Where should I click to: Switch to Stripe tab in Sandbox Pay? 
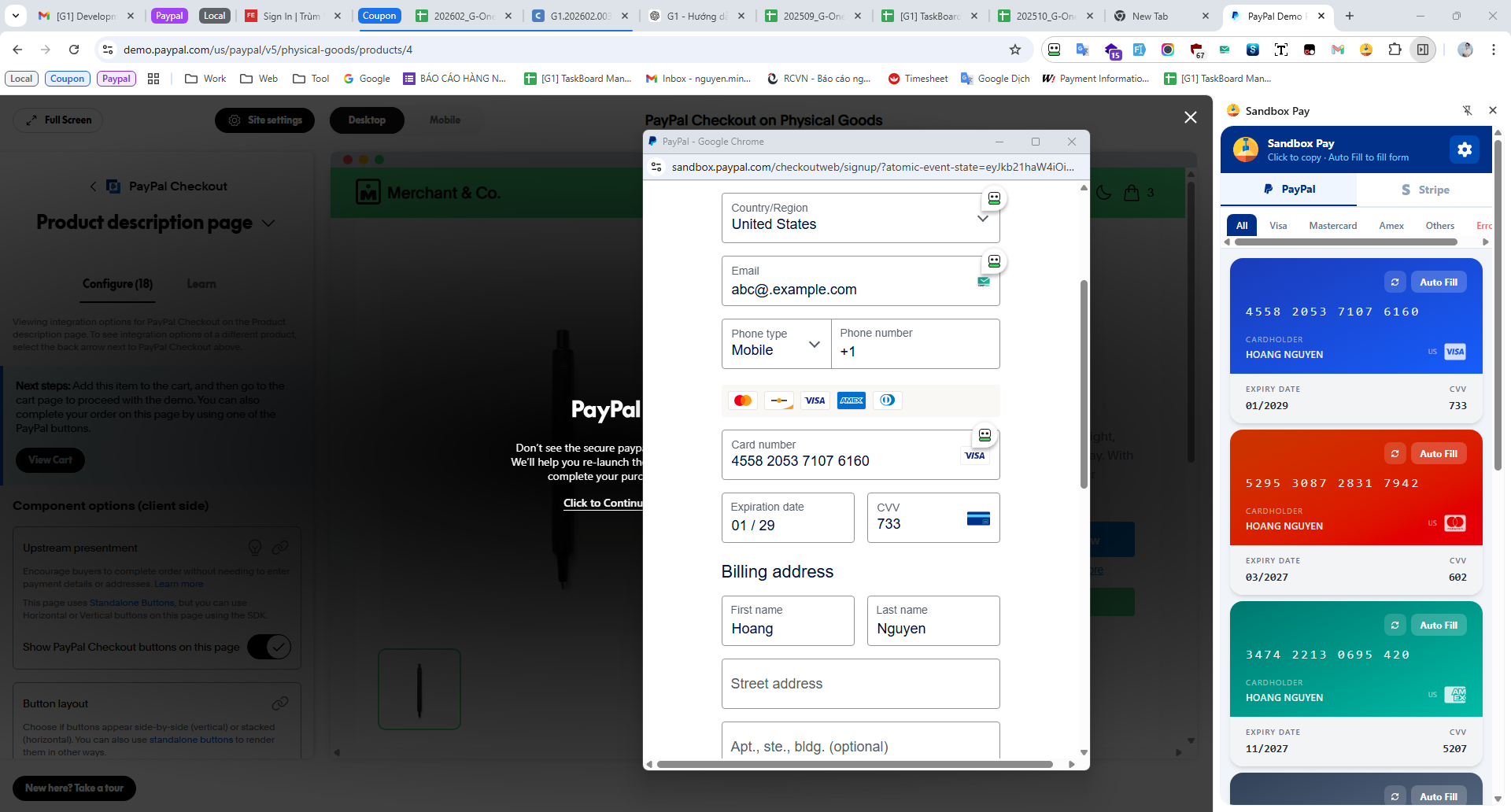1424,190
